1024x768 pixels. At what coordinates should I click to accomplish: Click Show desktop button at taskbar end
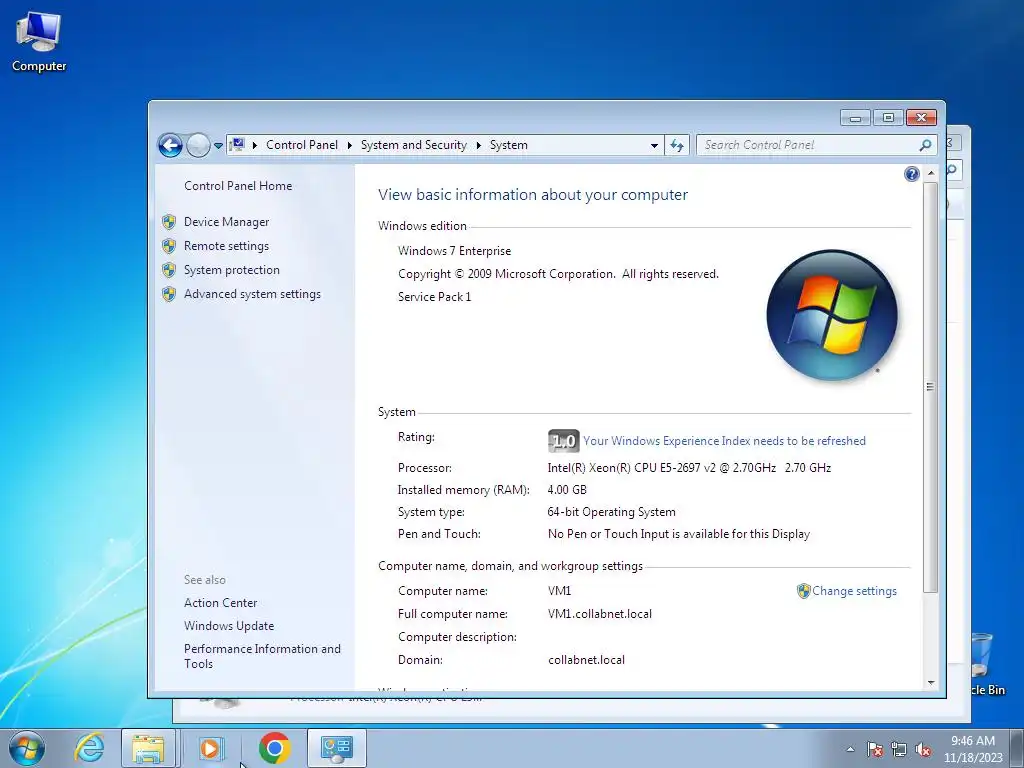pyautogui.click(x=1017, y=748)
